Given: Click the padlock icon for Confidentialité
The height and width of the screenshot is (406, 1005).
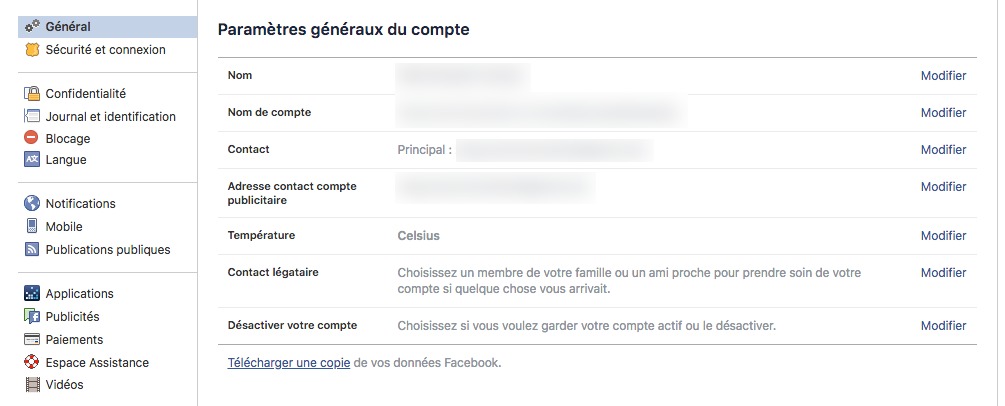Looking at the screenshot, I should pos(32,94).
